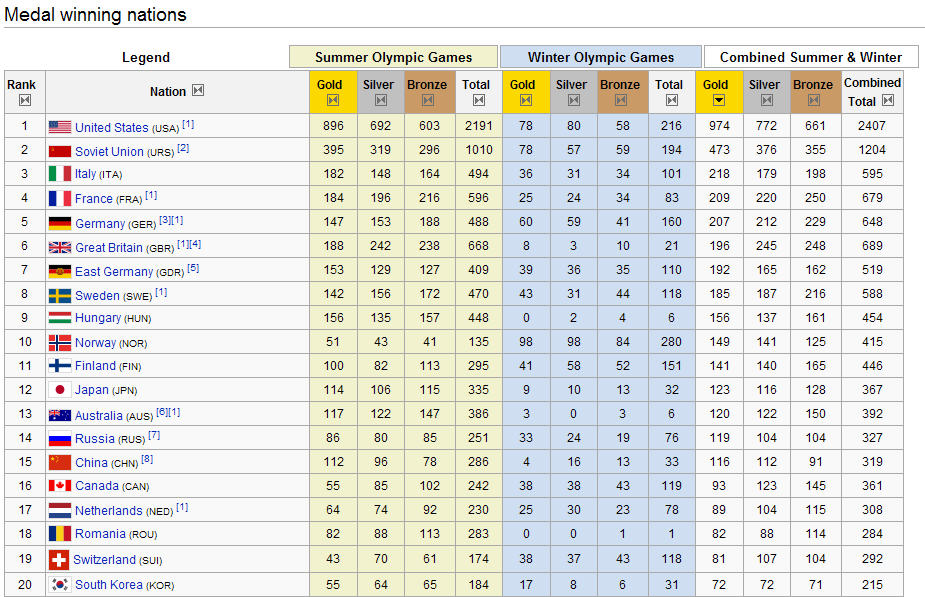Sort table by Rank column icon
This screenshot has height=597, width=925.
click(x=25, y=100)
